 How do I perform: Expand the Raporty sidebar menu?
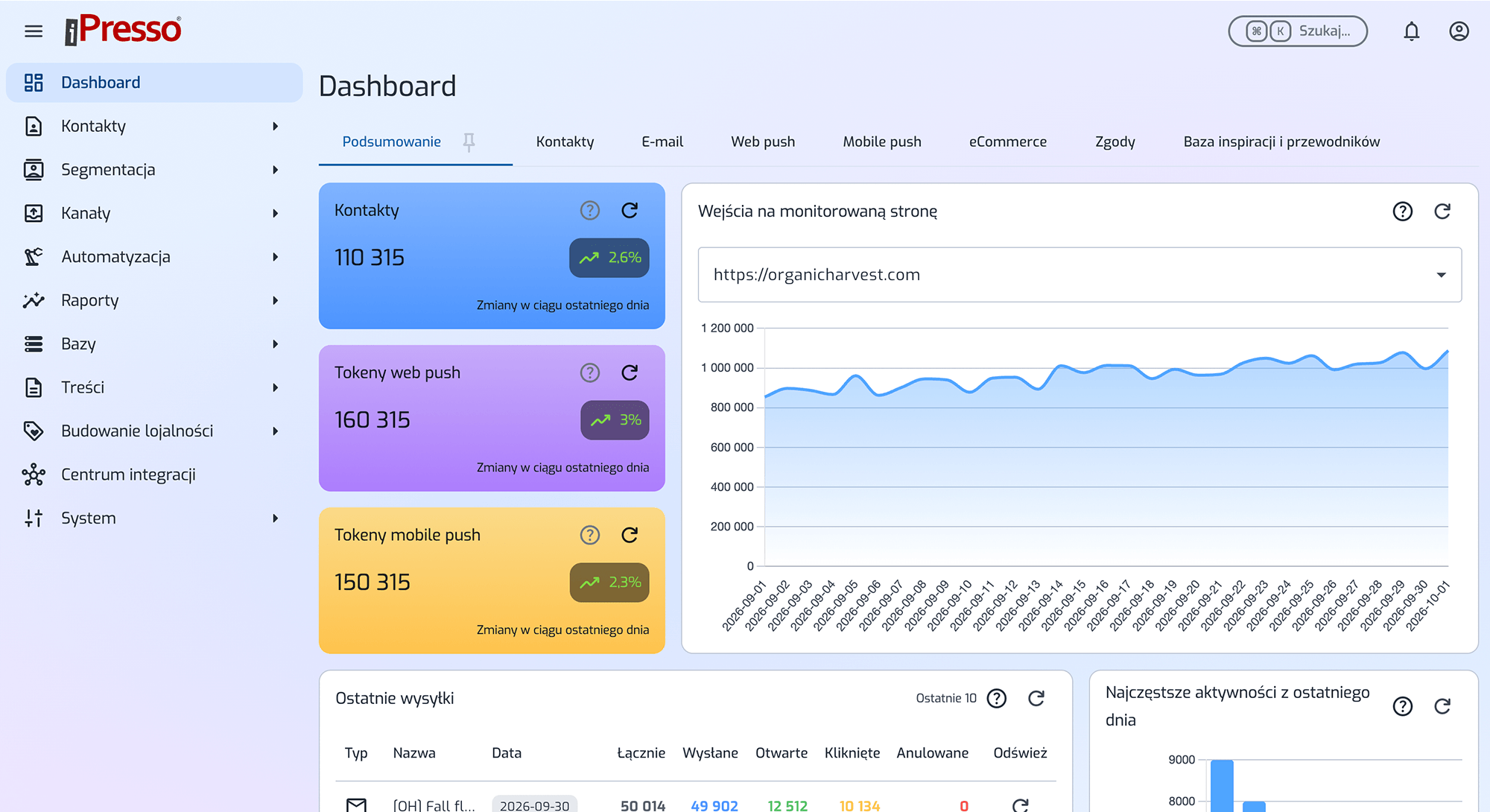point(275,300)
